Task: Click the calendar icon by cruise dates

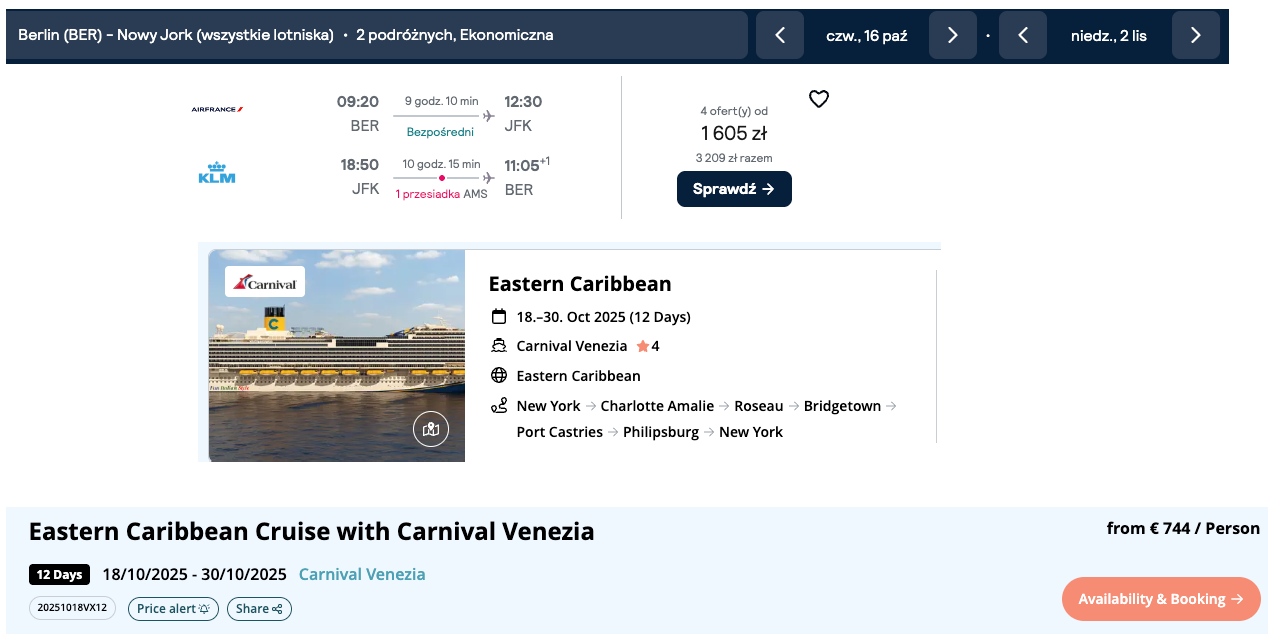Action: coord(499,317)
